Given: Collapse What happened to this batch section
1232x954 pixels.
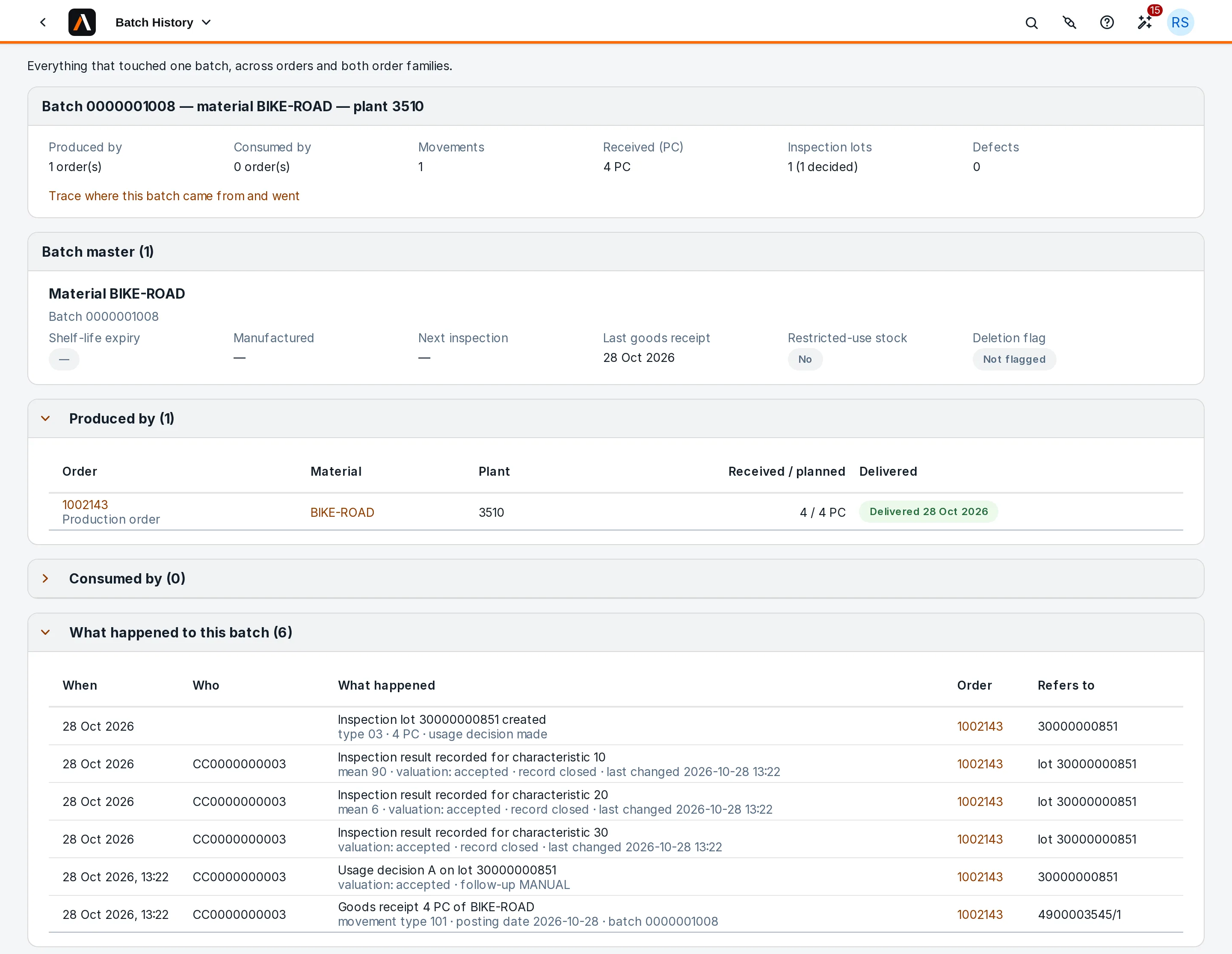Looking at the screenshot, I should [46, 632].
